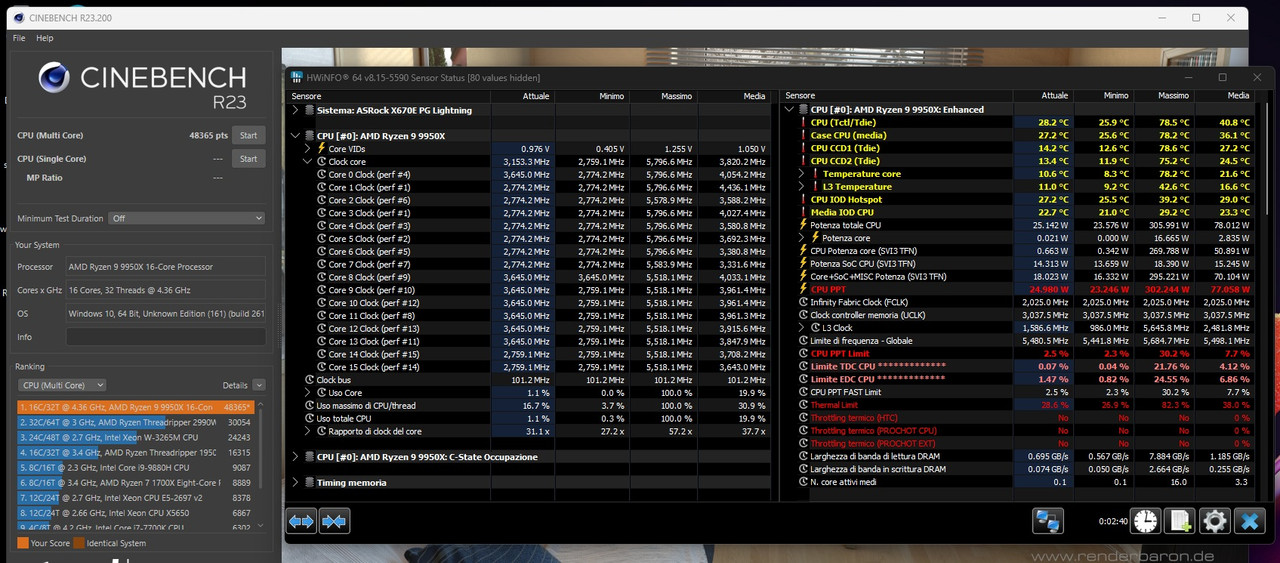The width and height of the screenshot is (1280, 563).
Task: Expand the L3 Temperature row
Action: pos(802,186)
